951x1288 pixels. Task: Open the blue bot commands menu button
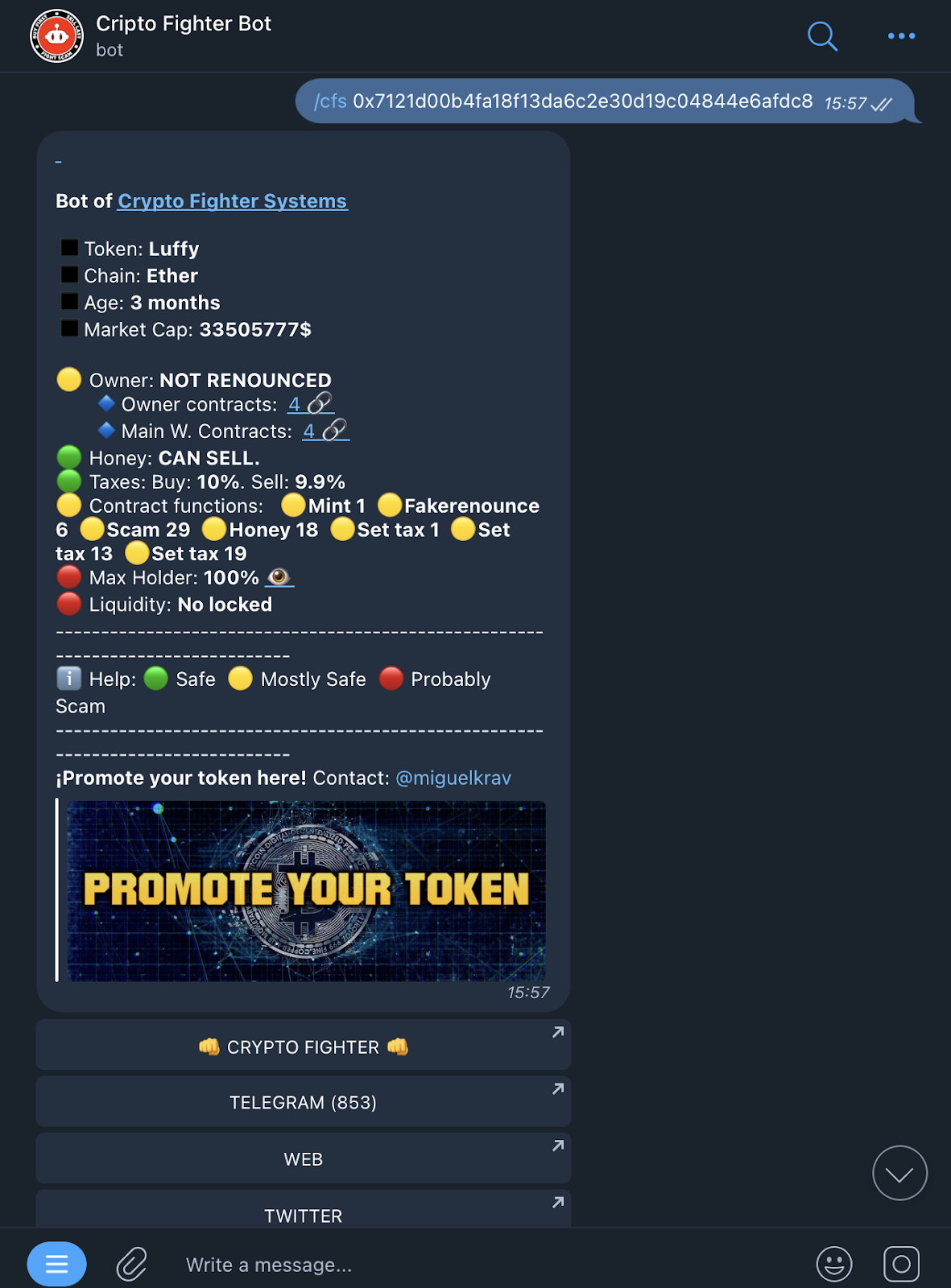pos(56,1264)
